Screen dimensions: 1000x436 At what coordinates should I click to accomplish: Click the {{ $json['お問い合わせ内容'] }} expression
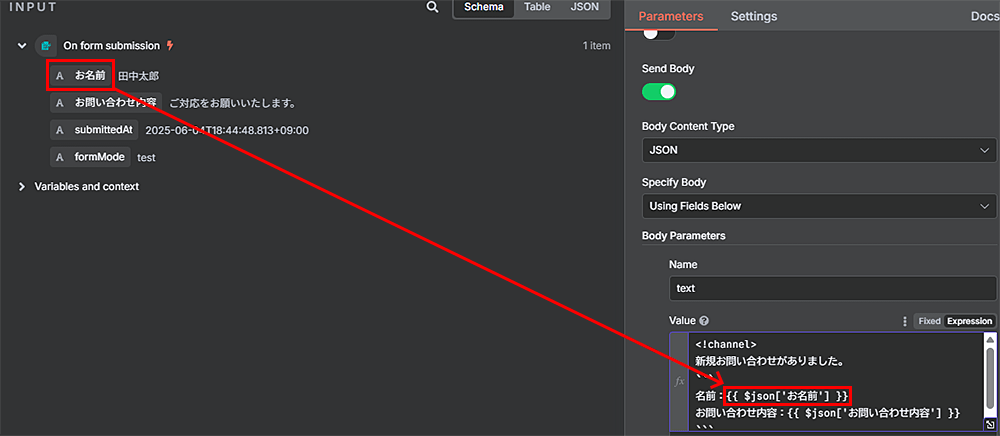874,413
